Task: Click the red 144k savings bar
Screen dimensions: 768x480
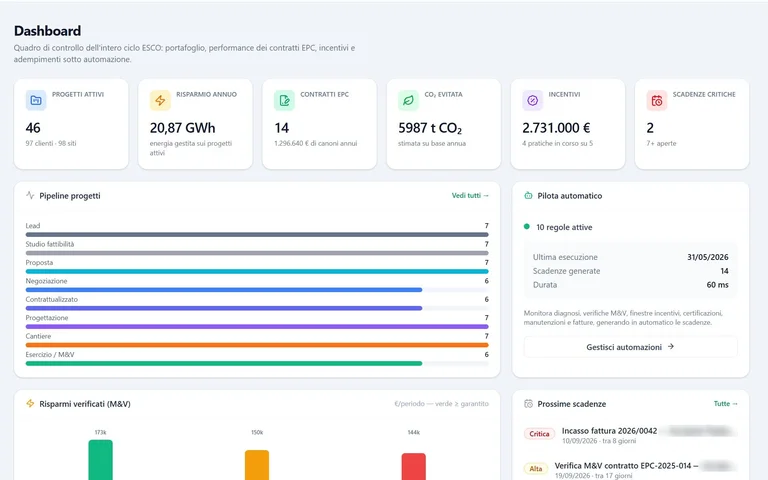Action: [x=414, y=466]
